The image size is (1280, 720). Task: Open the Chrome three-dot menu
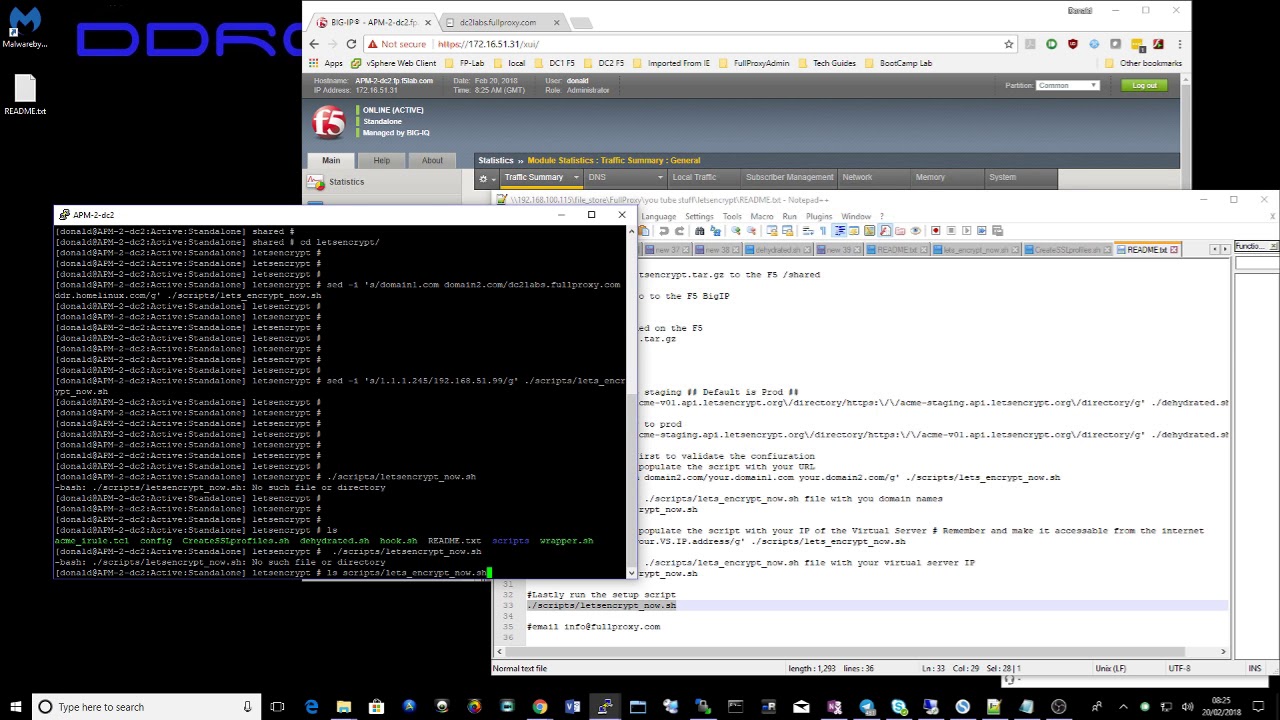tap(1180, 44)
